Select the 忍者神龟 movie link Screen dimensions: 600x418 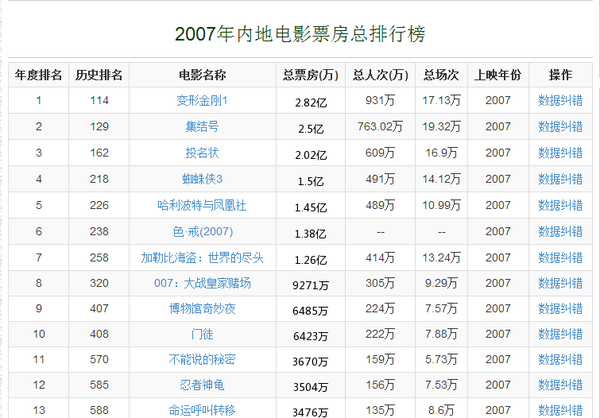[202, 385]
